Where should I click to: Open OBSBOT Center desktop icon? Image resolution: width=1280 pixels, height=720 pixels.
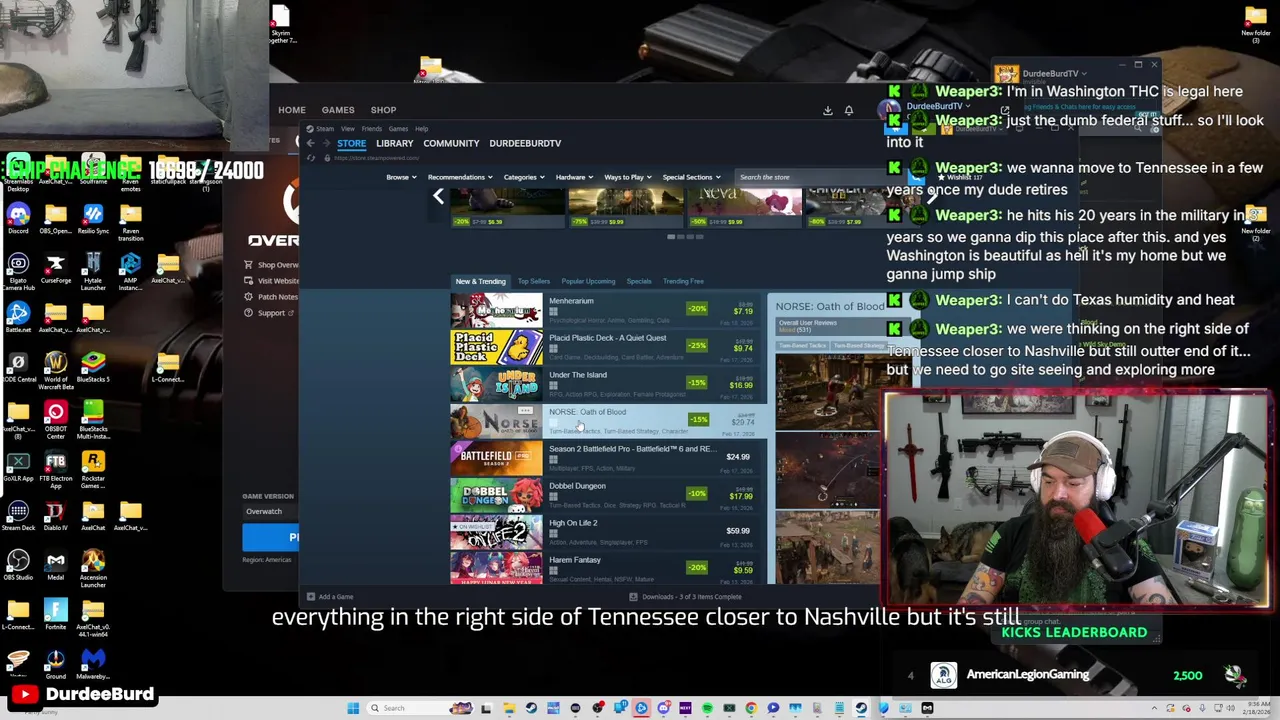pos(56,420)
